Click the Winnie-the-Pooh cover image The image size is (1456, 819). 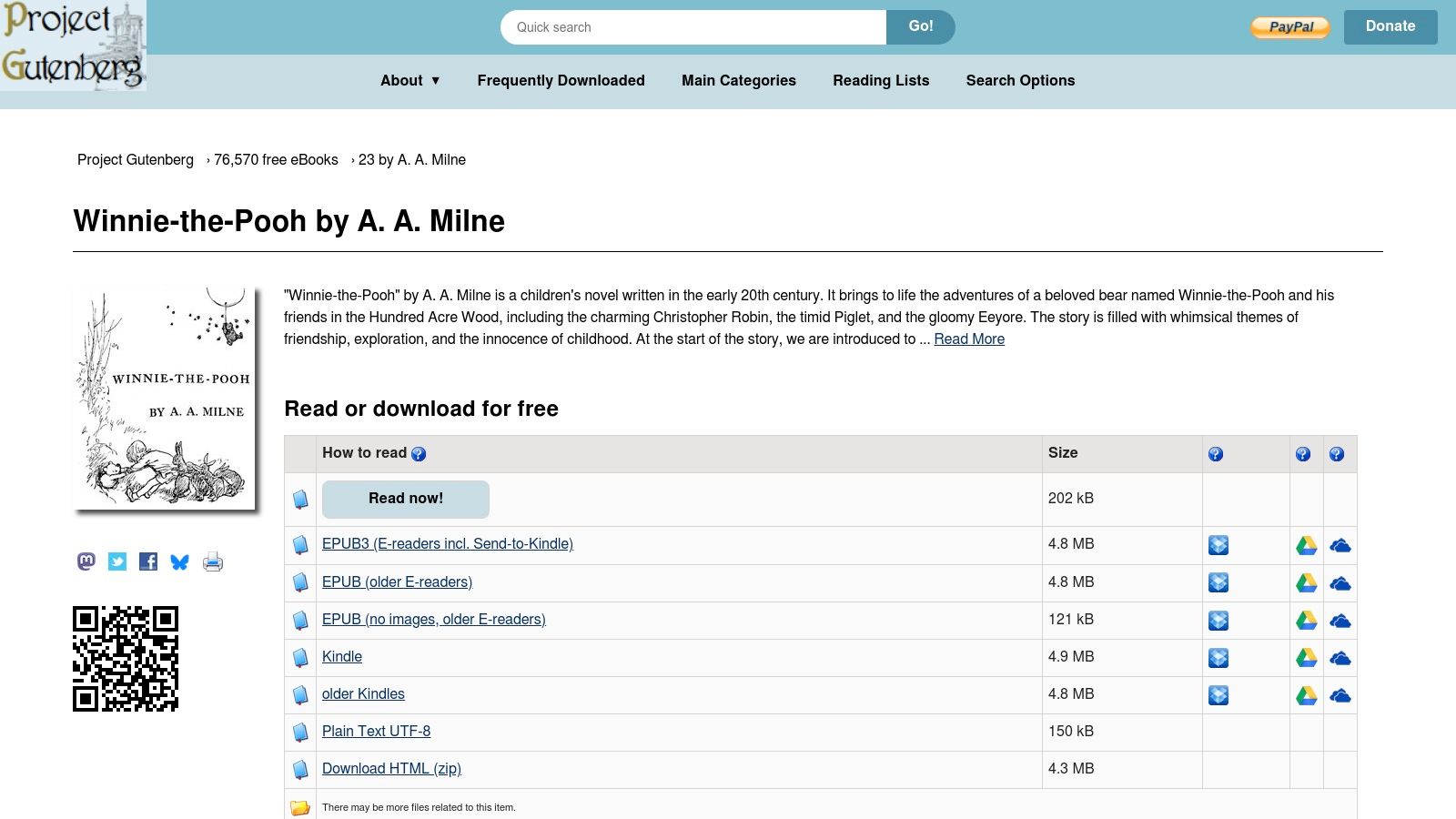[x=166, y=399]
